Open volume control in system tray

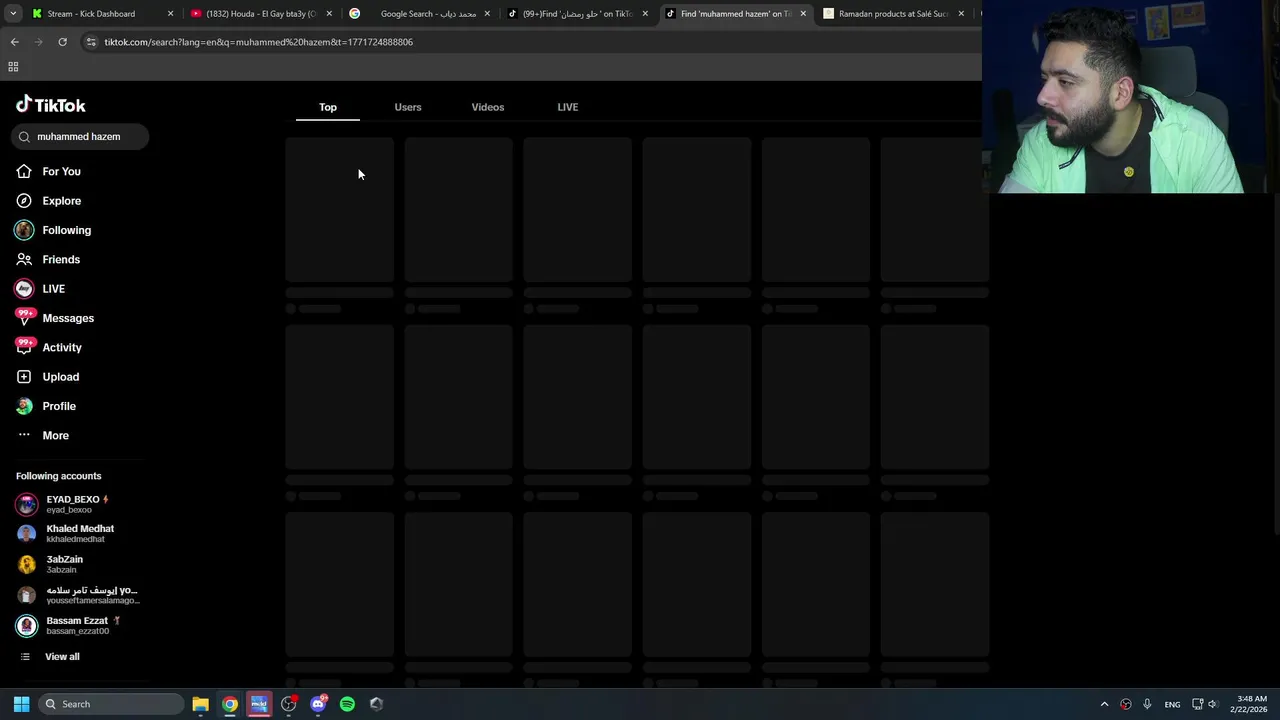1213,704
